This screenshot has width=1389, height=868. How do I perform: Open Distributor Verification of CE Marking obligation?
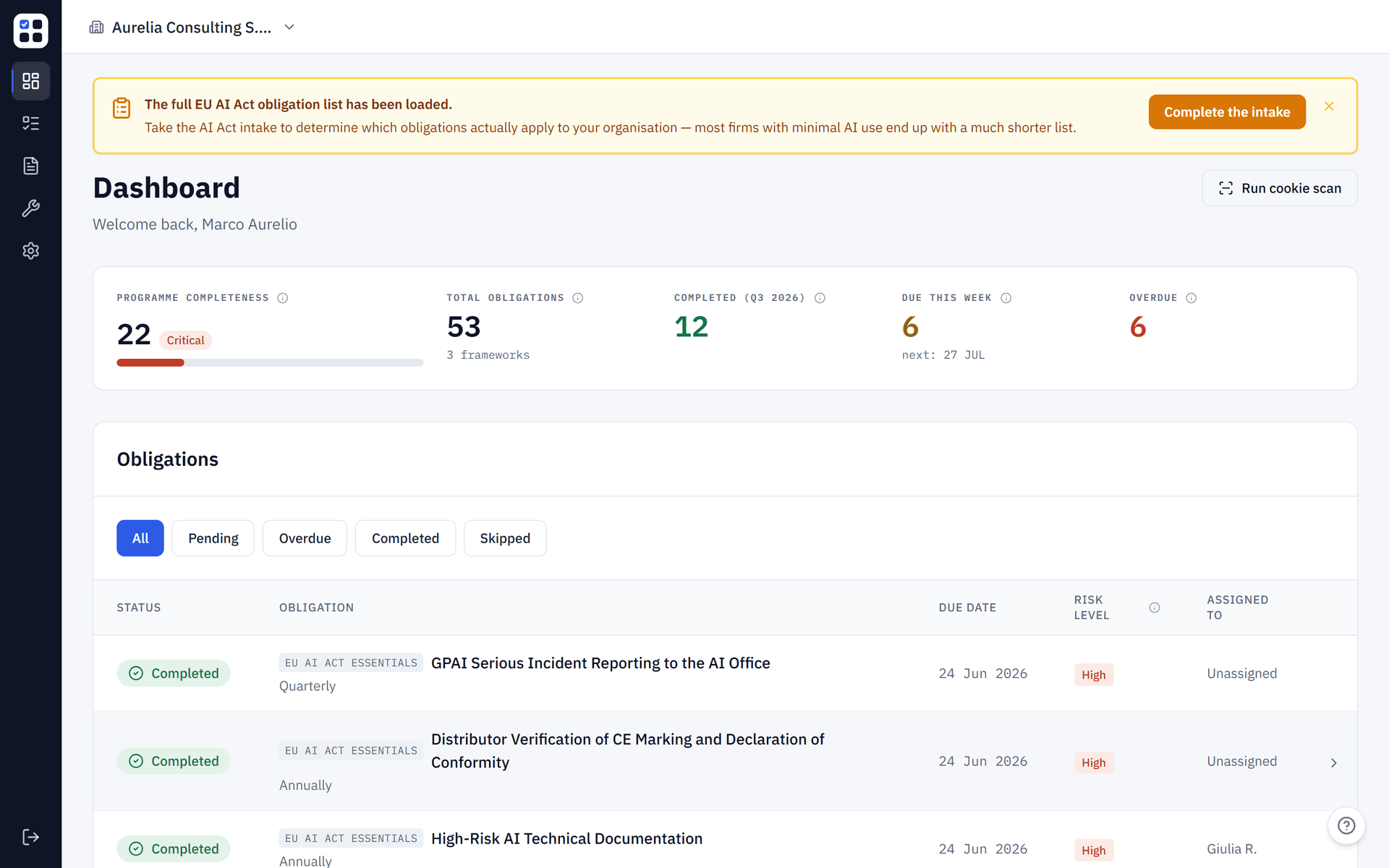(x=628, y=750)
